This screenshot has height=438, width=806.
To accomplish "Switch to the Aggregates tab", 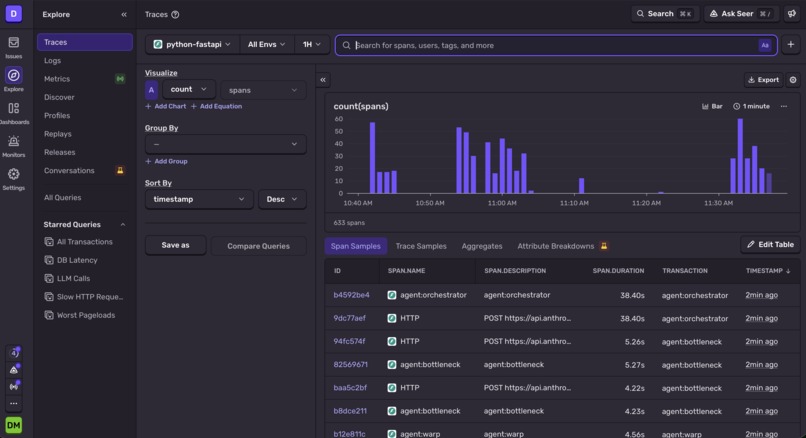I will click(x=482, y=246).
